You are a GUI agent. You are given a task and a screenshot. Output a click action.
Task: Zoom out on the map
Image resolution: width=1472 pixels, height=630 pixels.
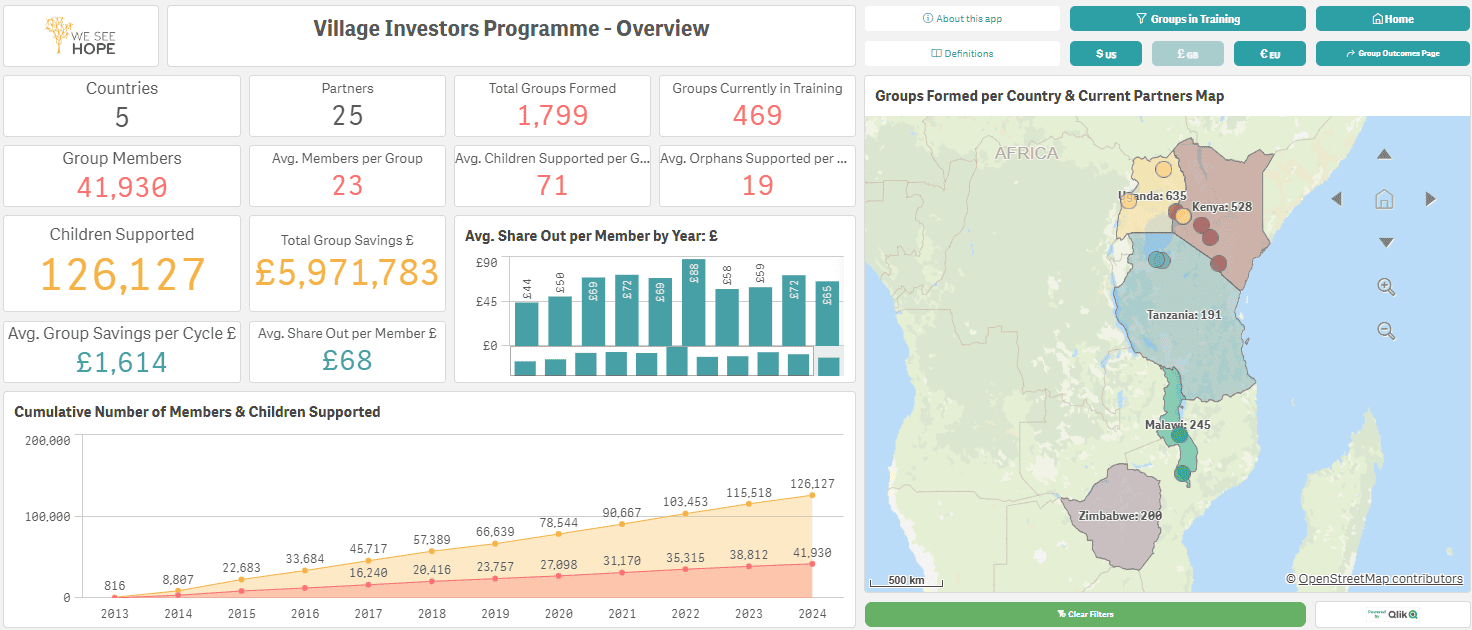point(1386,330)
